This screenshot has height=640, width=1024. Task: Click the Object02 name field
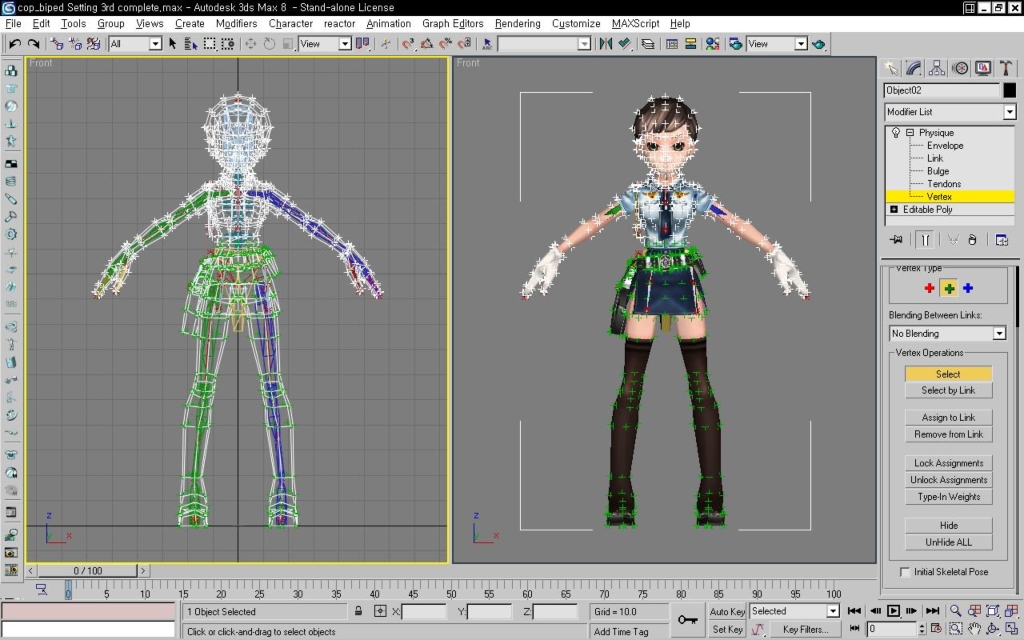[942, 90]
